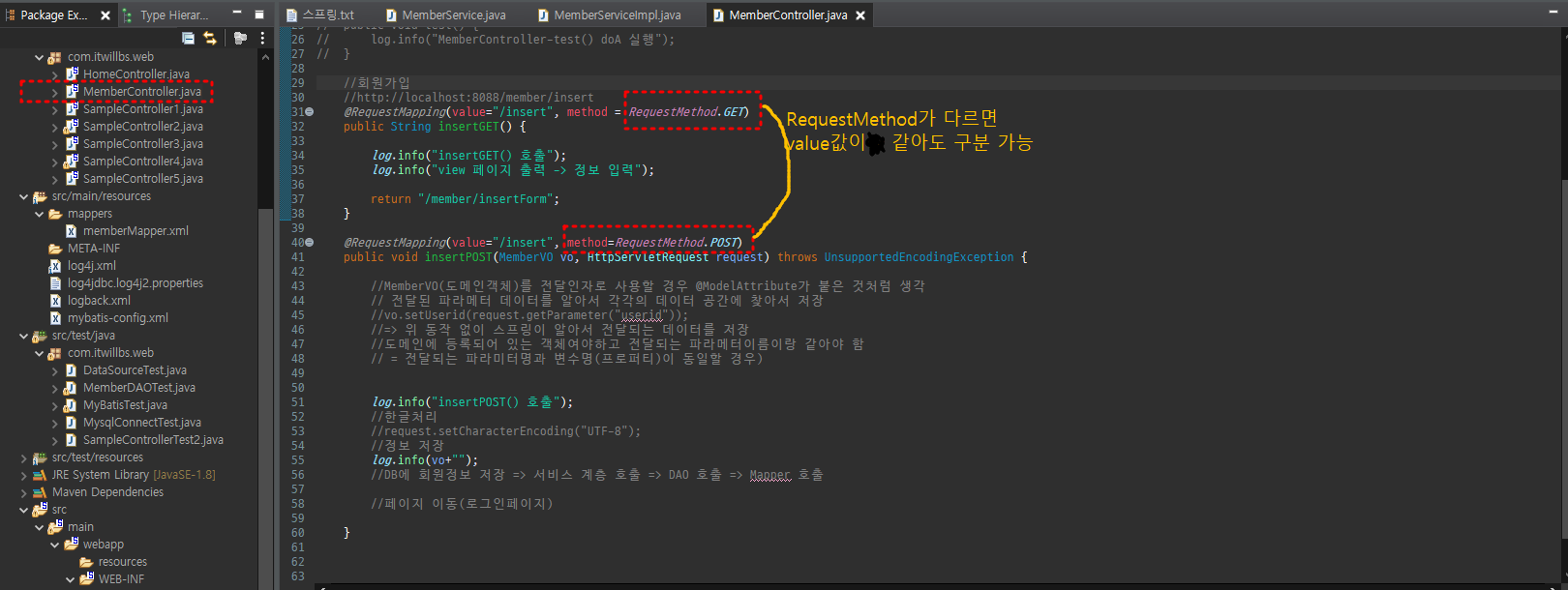Click JRE System Library icon
1568x590 pixels.
pos(40,475)
